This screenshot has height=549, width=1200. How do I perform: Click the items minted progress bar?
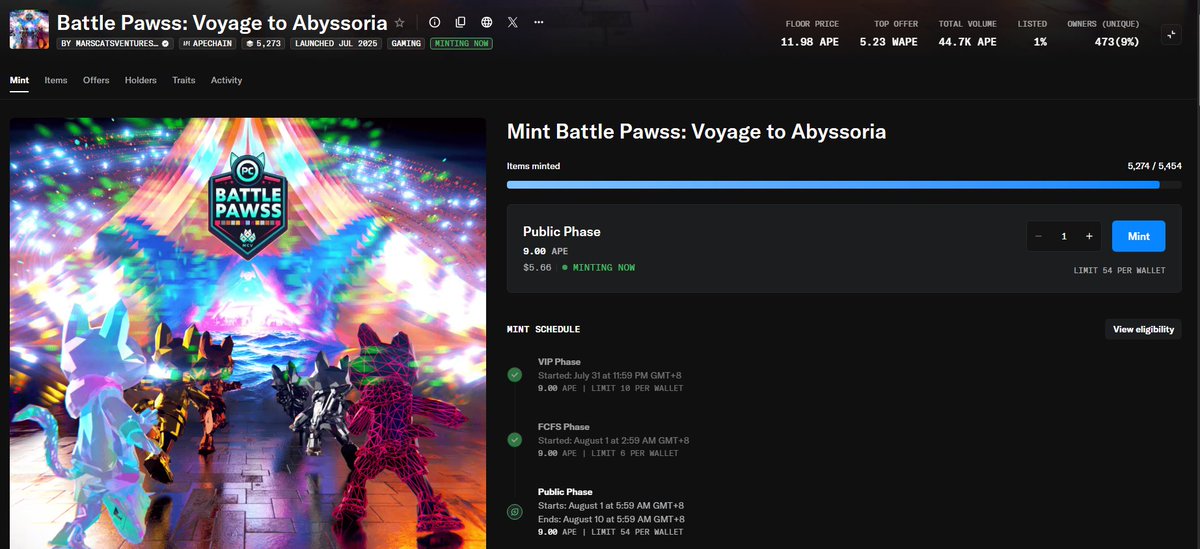[844, 184]
